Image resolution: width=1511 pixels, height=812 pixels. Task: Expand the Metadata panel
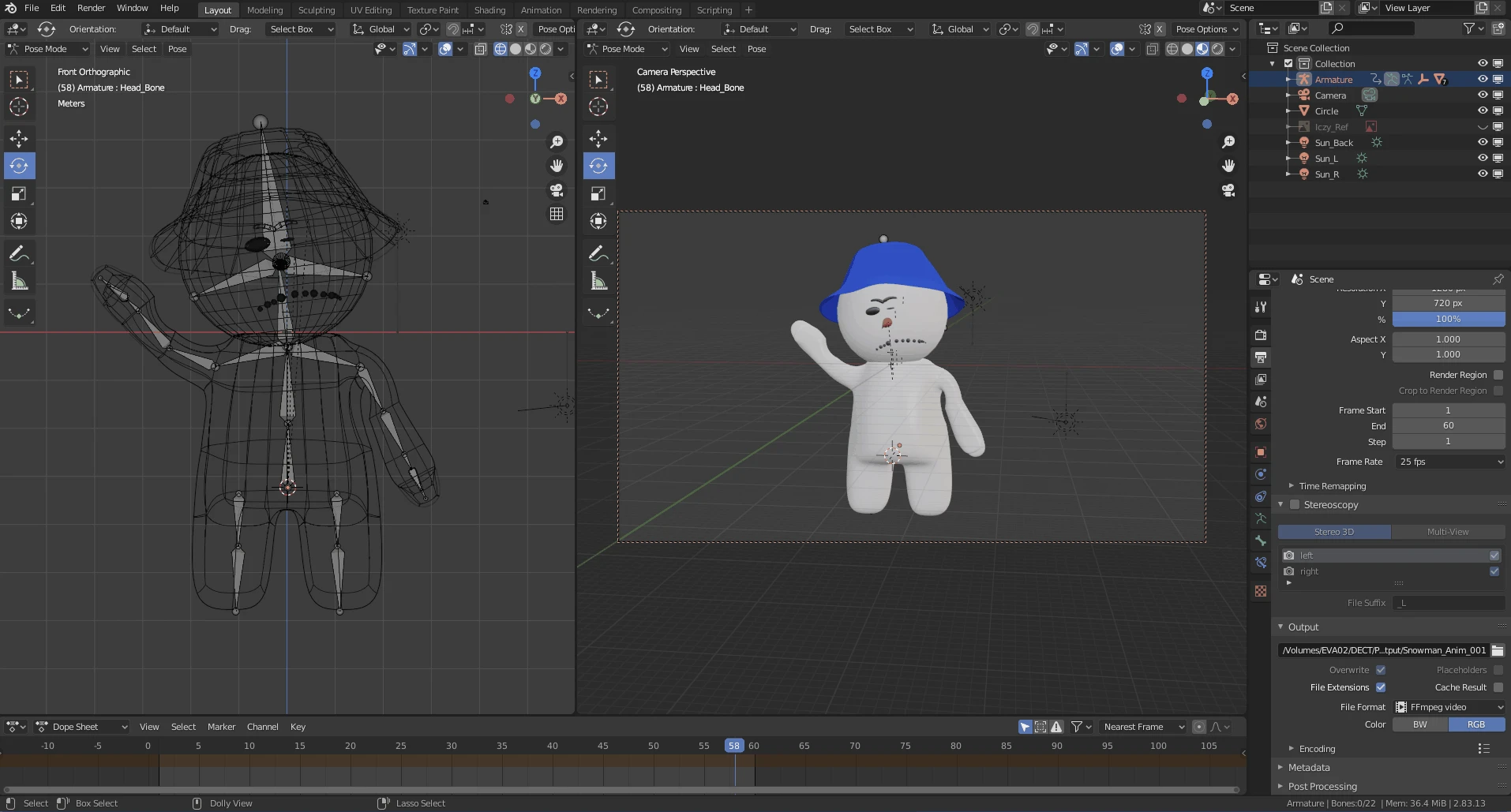coord(1308,767)
